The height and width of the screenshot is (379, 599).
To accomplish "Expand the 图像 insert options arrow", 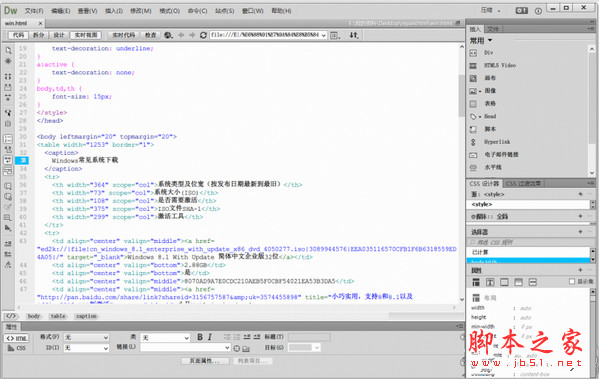I will click(x=480, y=91).
